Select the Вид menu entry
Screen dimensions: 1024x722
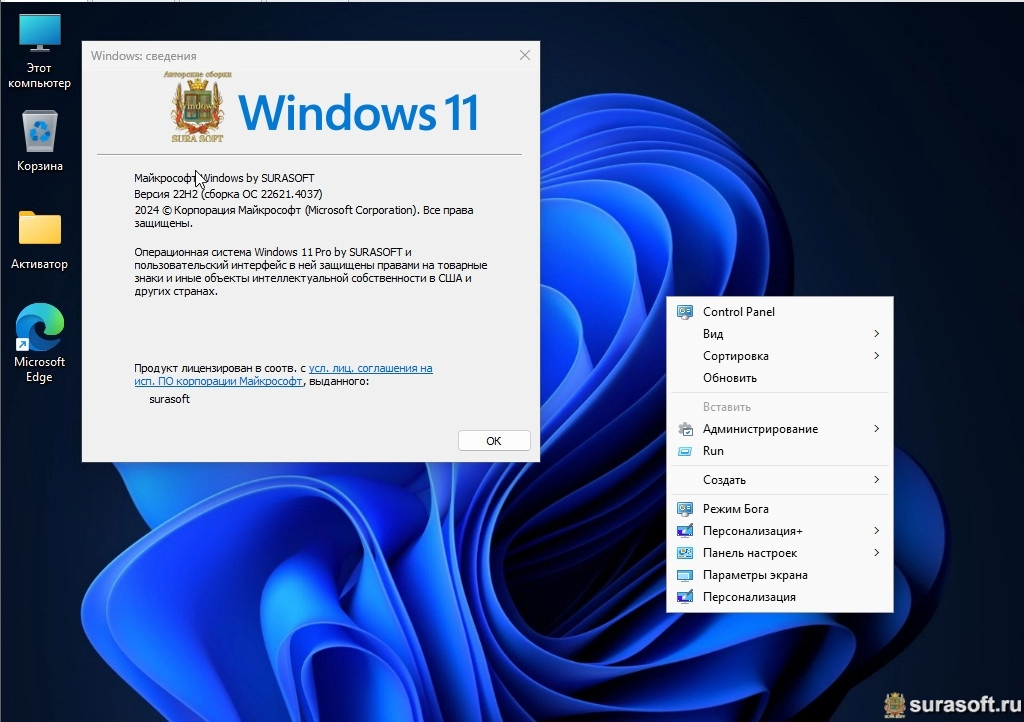click(780, 334)
